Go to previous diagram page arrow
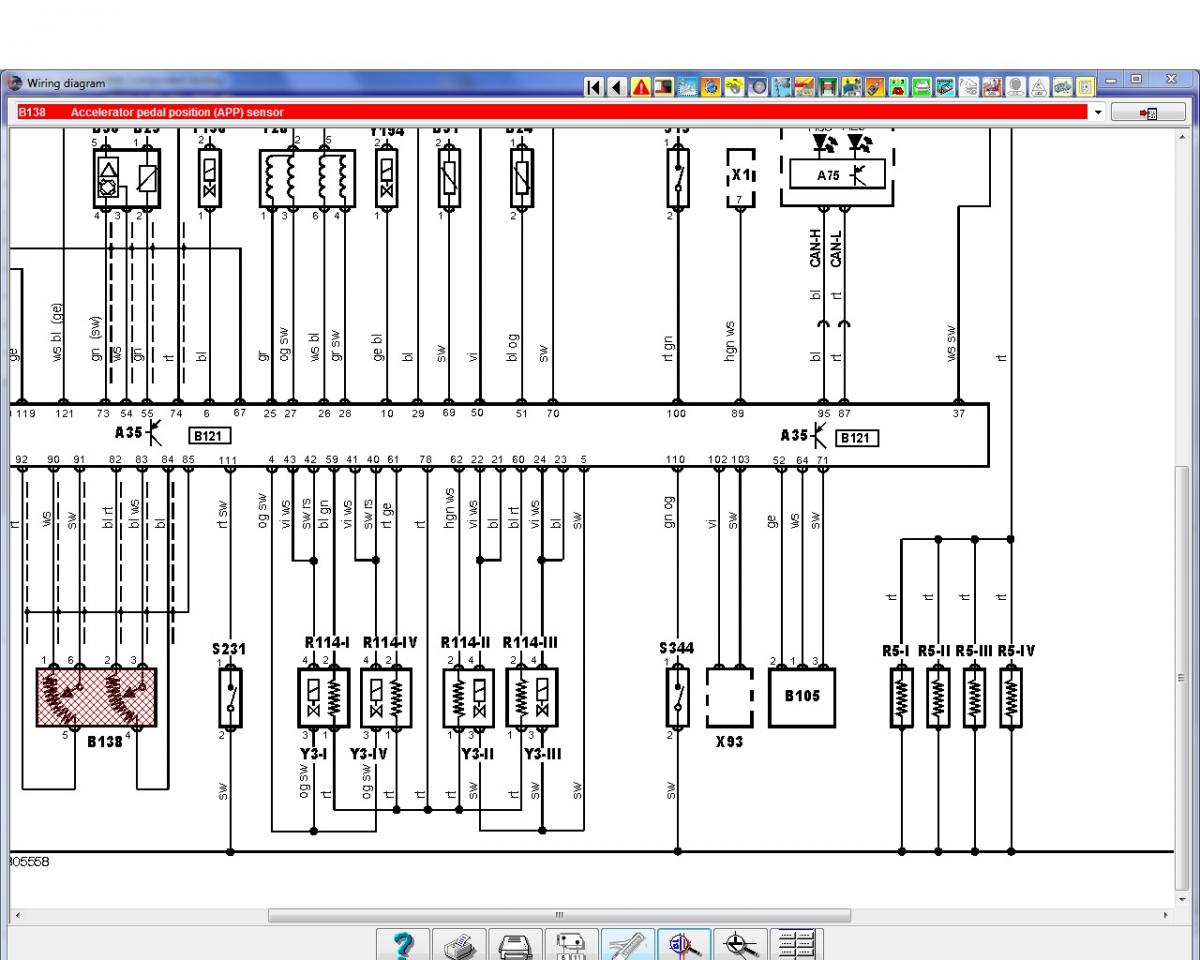The image size is (1200, 960). point(616,87)
